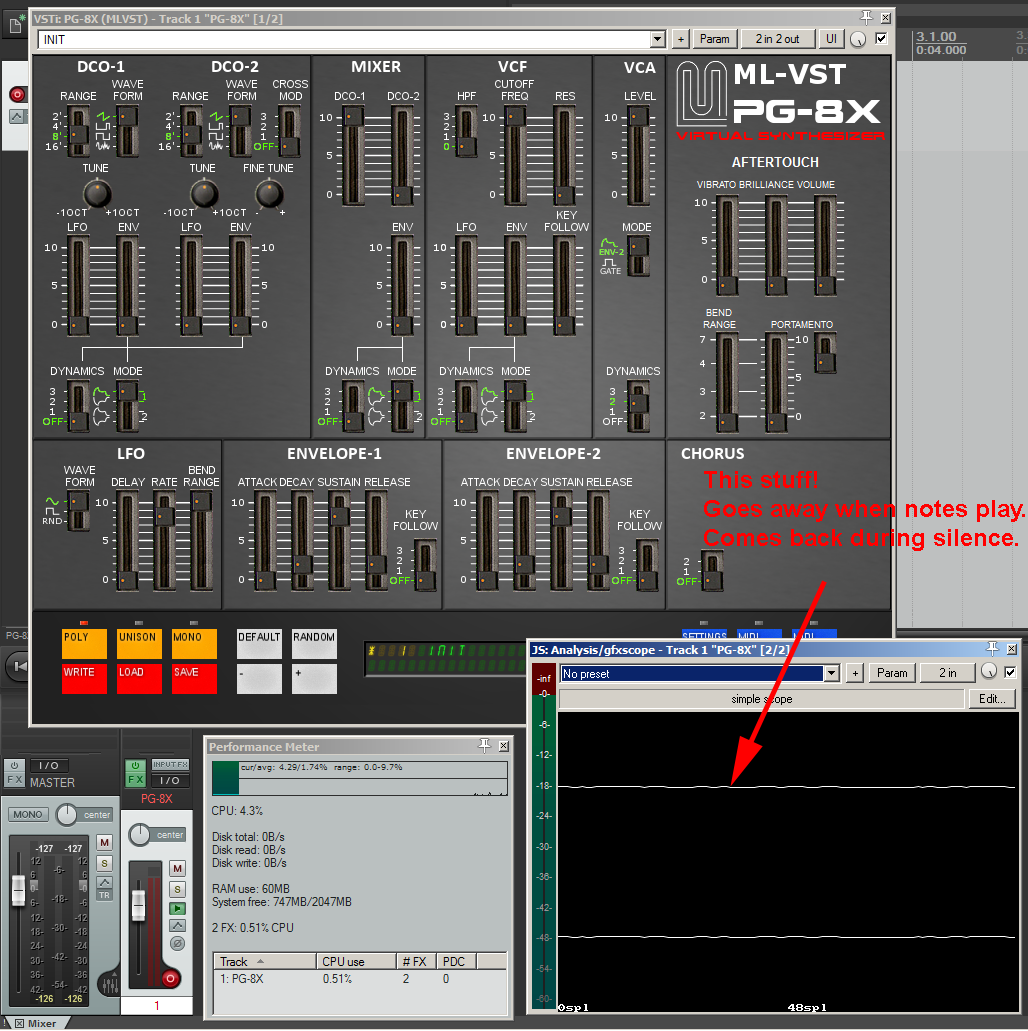Uncheck bypass checkbox in gfxscope window
Screen dimensions: 1028x1031
click(x=1010, y=672)
